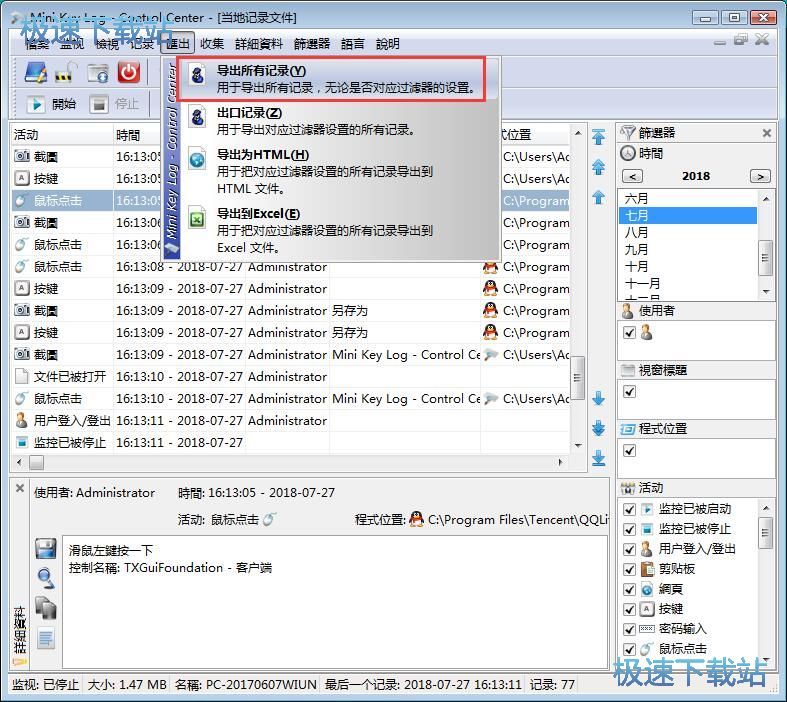Toggle the 視窗標題 filter checkbox
Viewport: 787px width, 702px height.
tap(629, 391)
